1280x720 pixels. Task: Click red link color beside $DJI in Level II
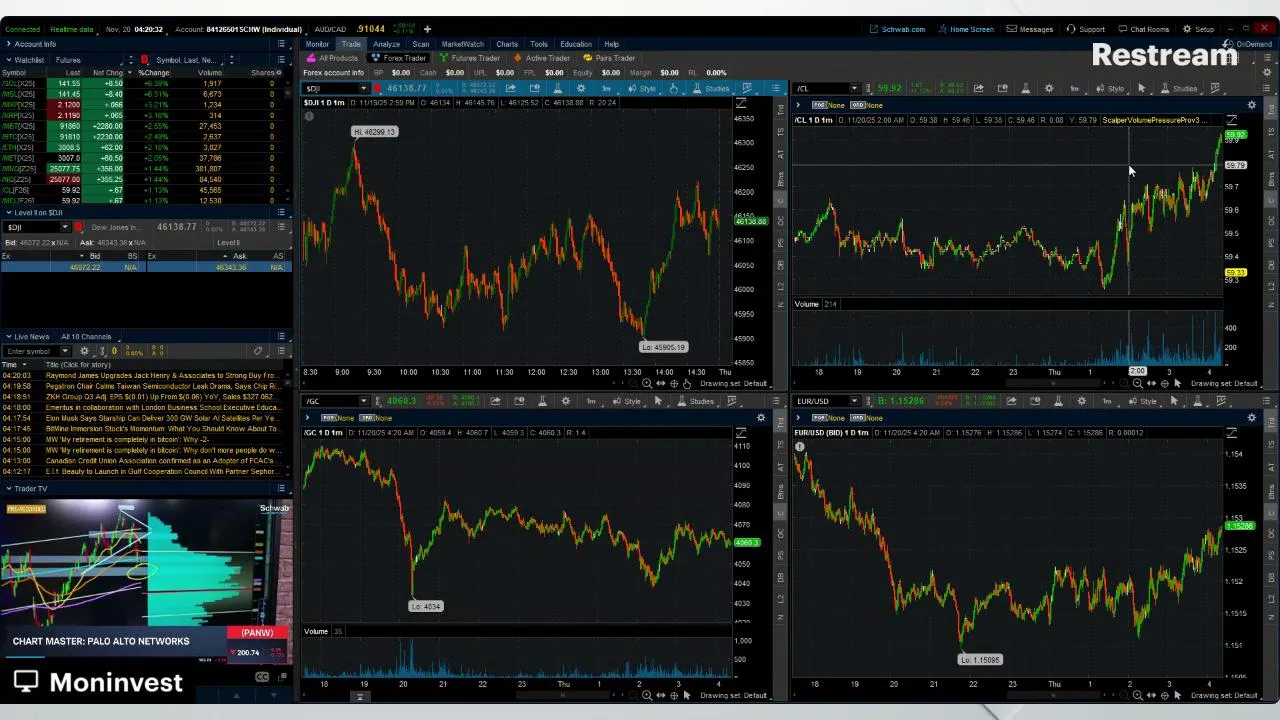coord(78,227)
